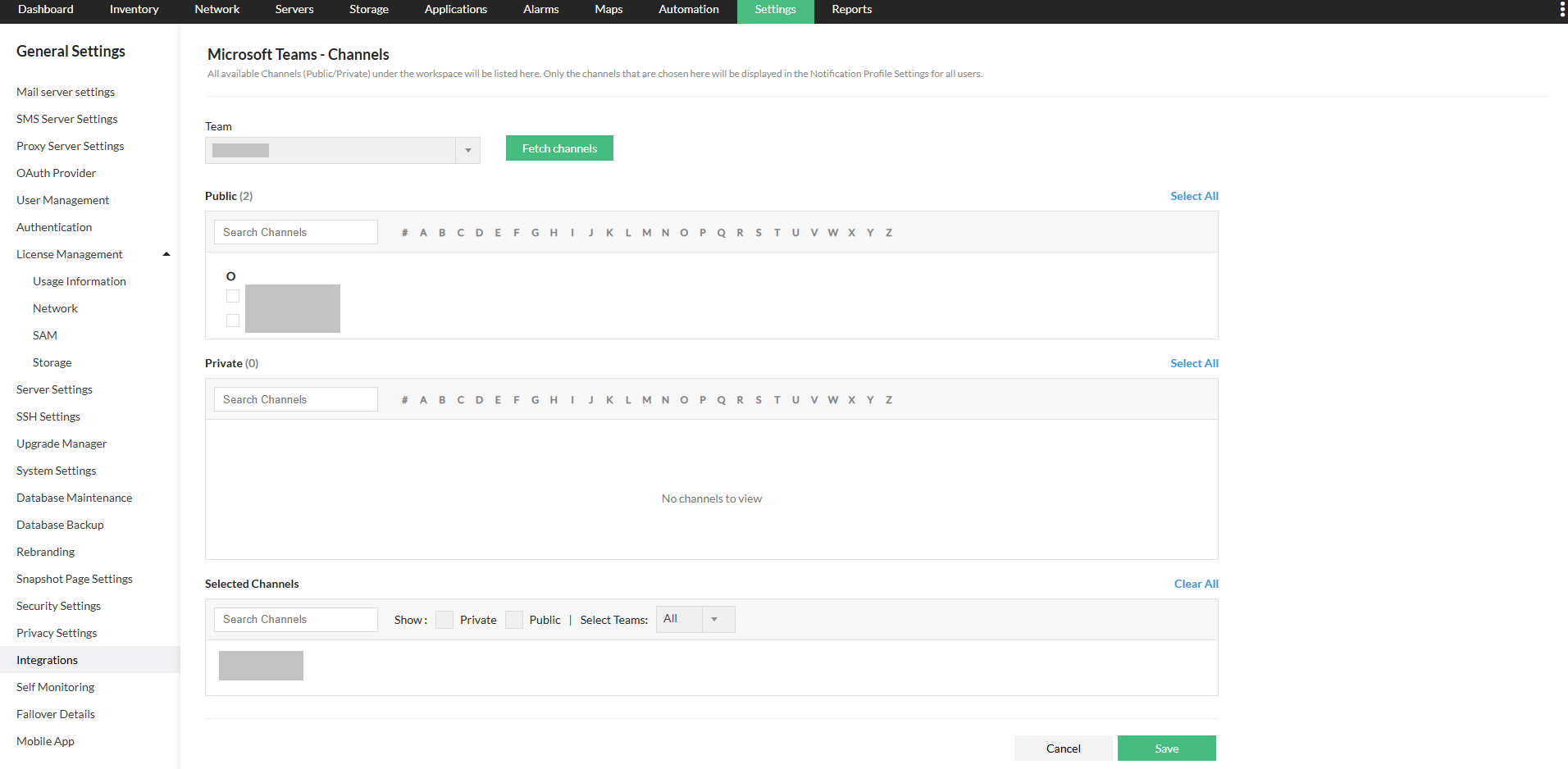Image resolution: width=1568 pixels, height=769 pixels.
Task: Focus the Public Search Channels field
Action: [x=296, y=232]
